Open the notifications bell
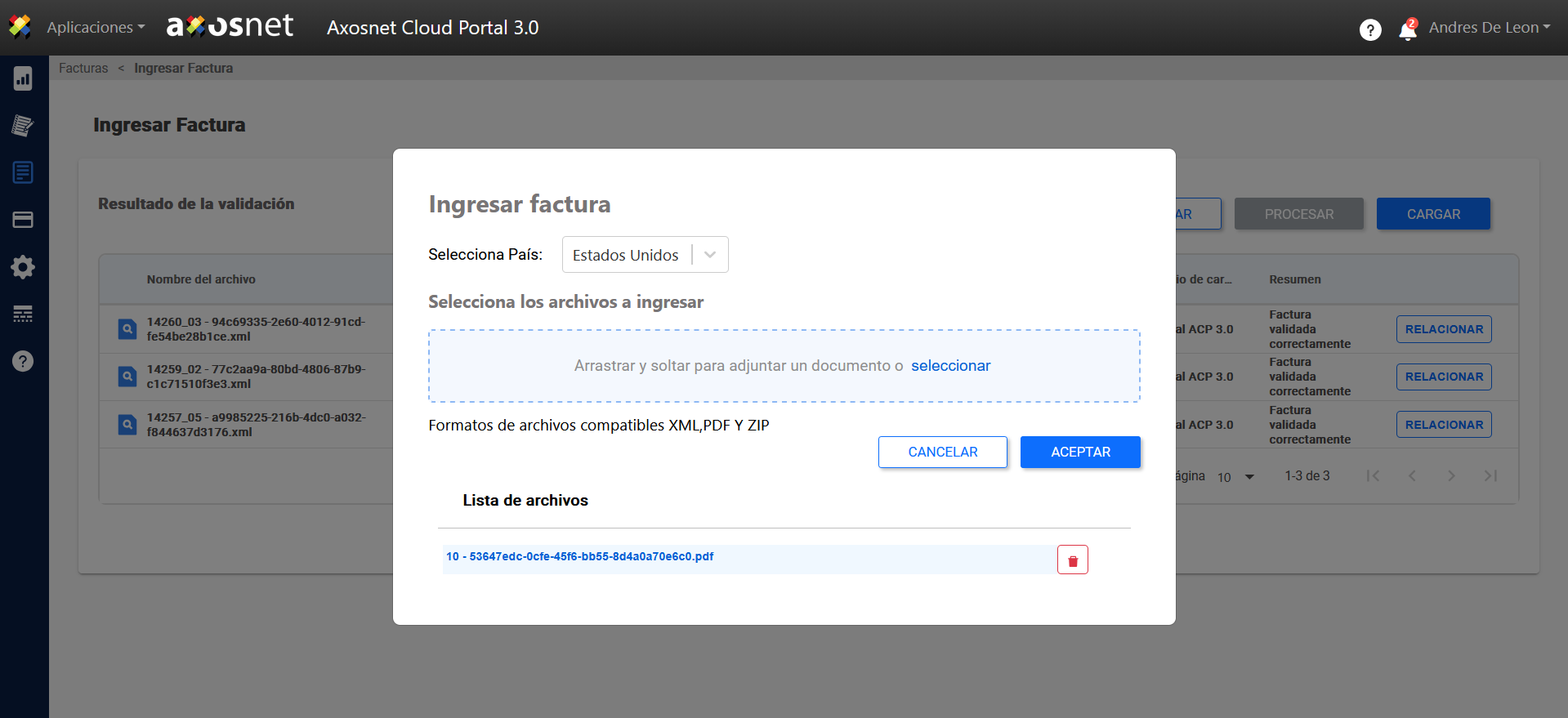1568x718 pixels. 1407,29
